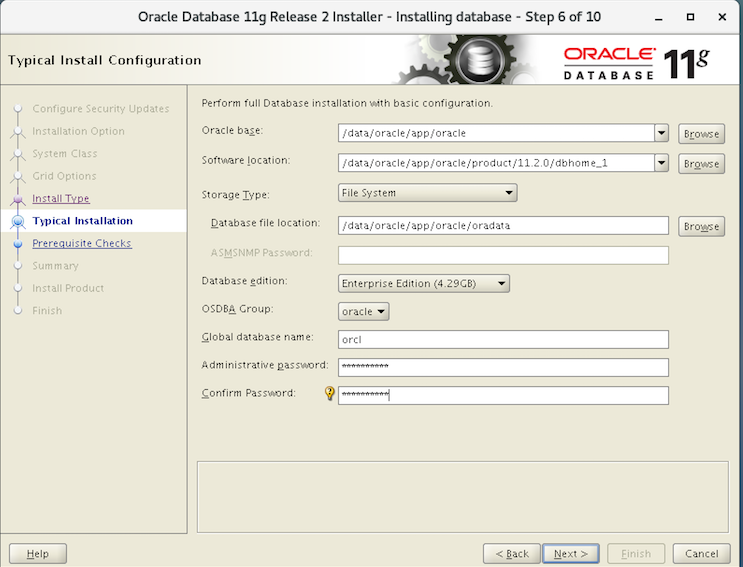Focus the Global database name field
The image size is (743, 567).
[503, 340]
